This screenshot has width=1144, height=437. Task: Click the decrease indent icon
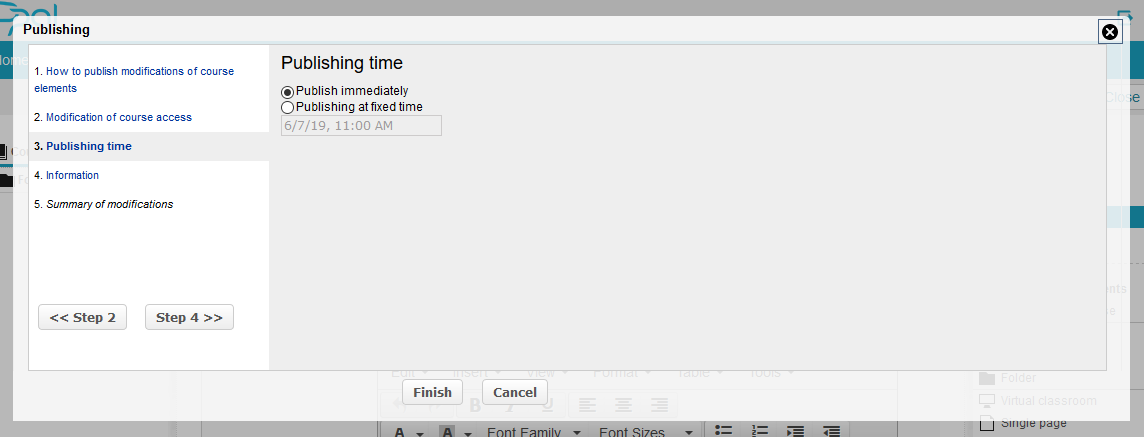831,431
